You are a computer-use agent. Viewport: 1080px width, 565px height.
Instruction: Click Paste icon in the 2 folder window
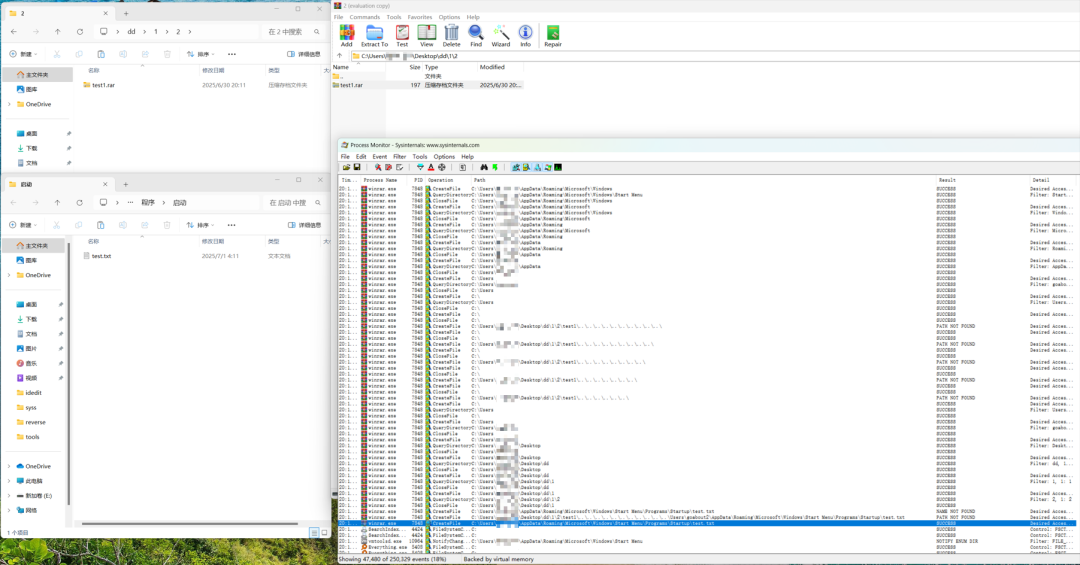click(101, 54)
